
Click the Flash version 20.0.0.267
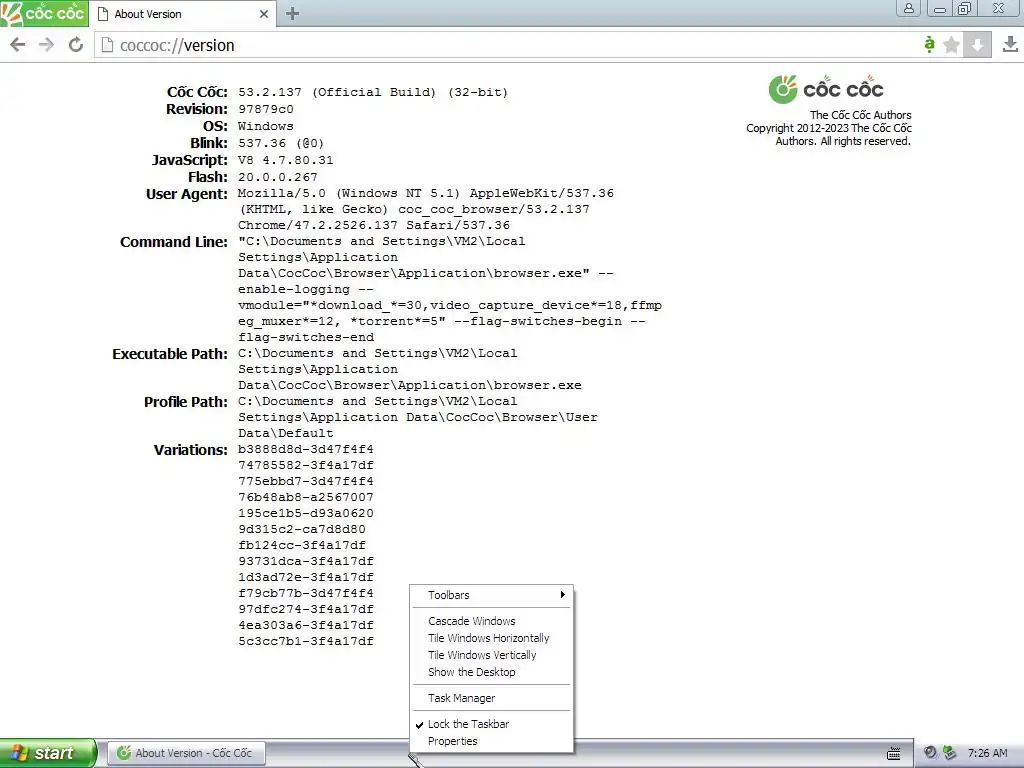tap(278, 177)
